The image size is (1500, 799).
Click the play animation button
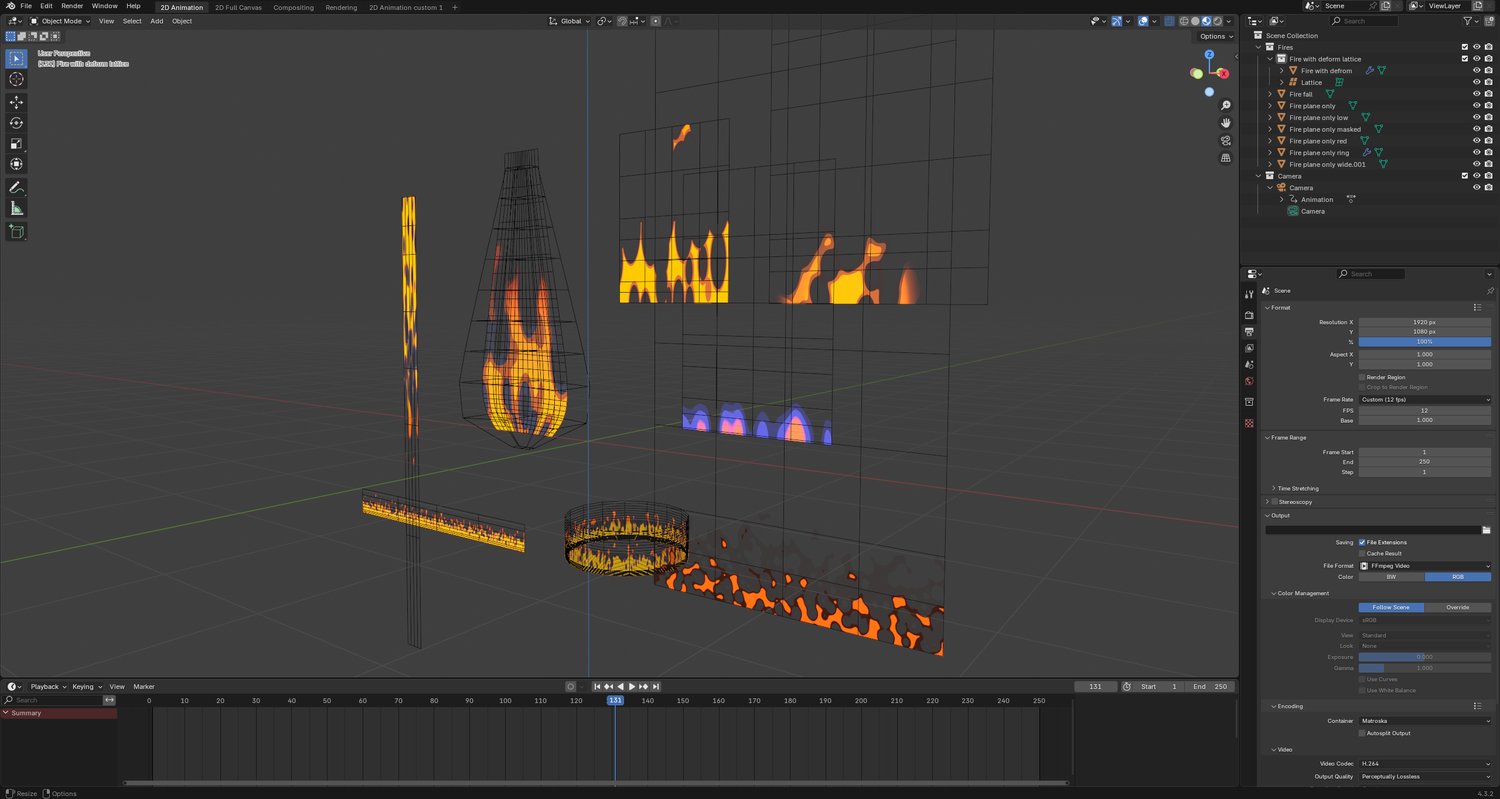coord(632,686)
